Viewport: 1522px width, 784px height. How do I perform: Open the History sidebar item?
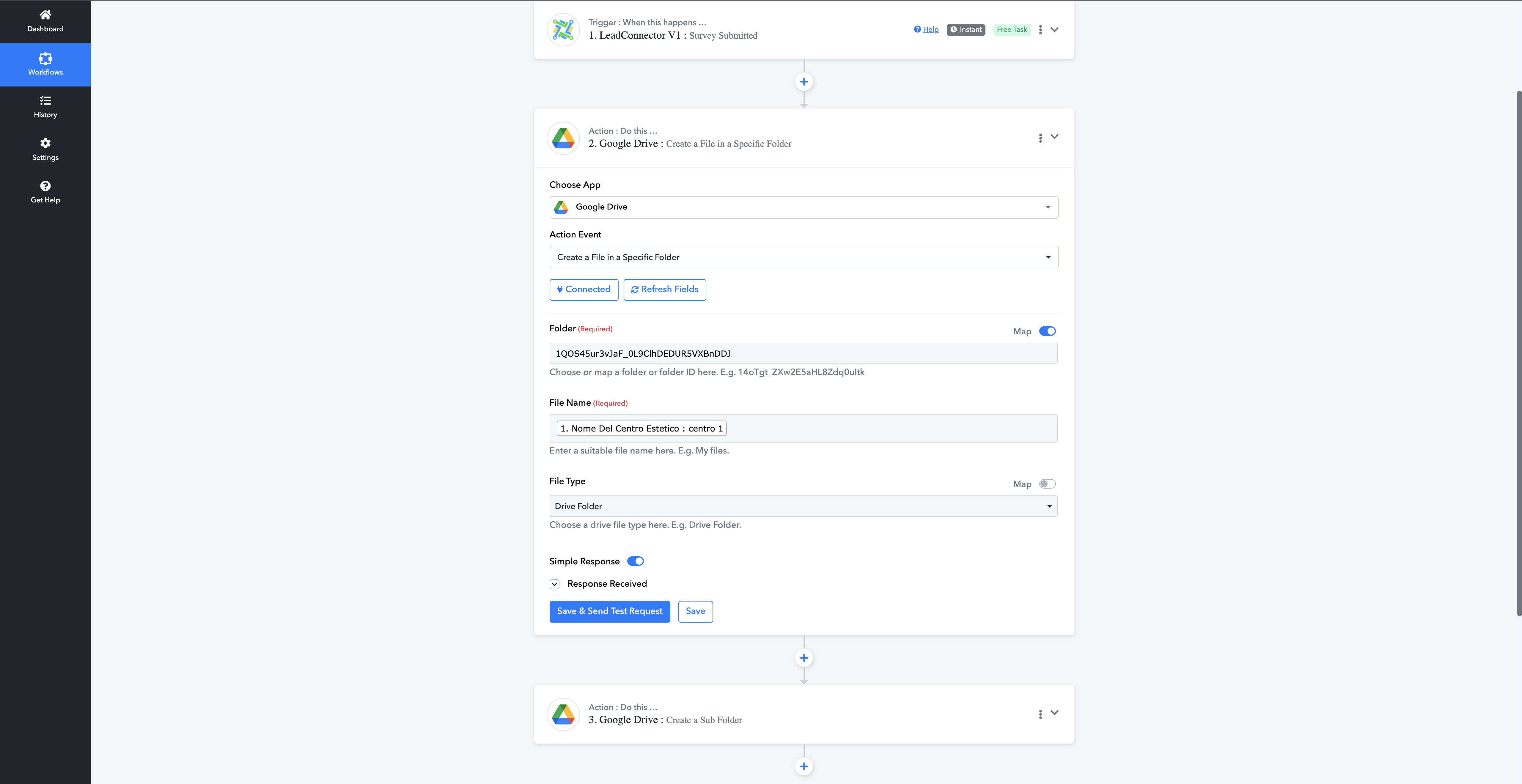pyautogui.click(x=45, y=107)
